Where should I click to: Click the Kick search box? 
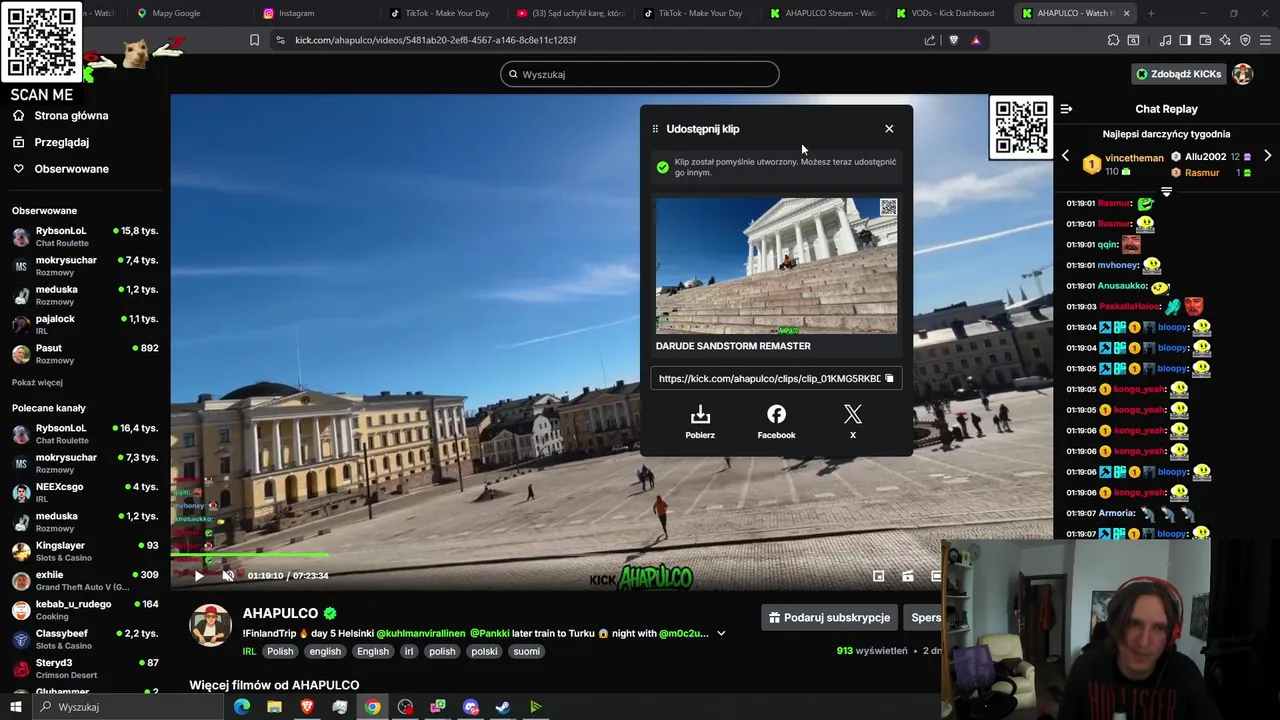(640, 74)
